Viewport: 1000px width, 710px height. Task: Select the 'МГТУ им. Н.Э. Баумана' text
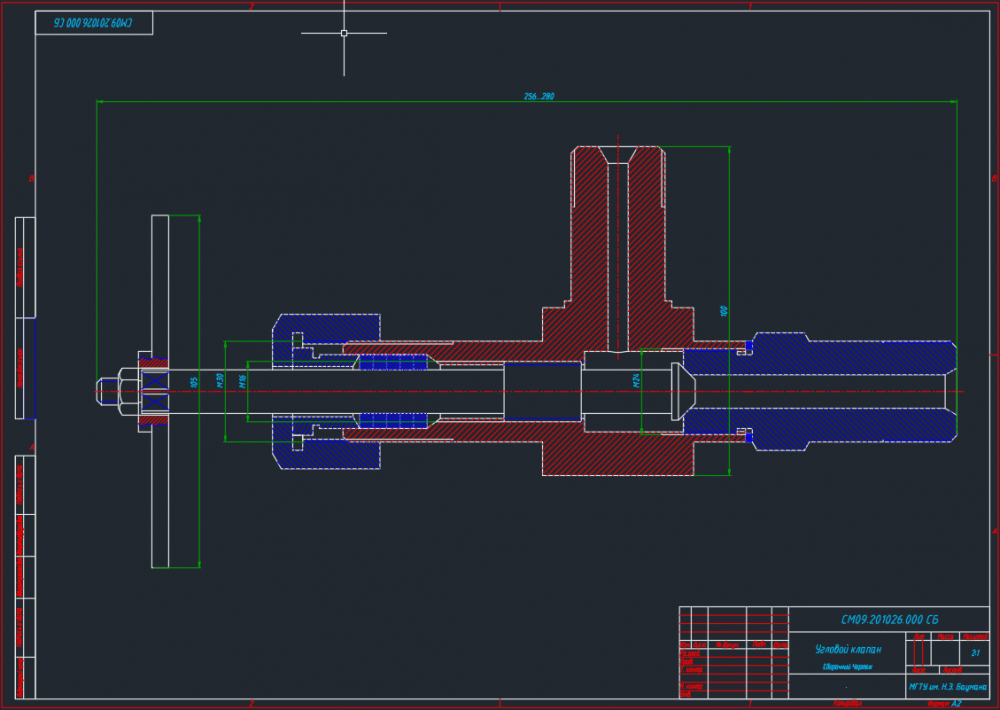click(x=947, y=687)
